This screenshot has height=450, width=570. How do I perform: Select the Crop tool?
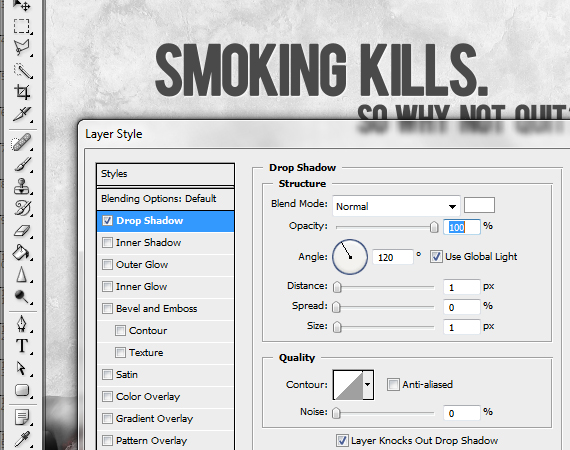(x=22, y=92)
